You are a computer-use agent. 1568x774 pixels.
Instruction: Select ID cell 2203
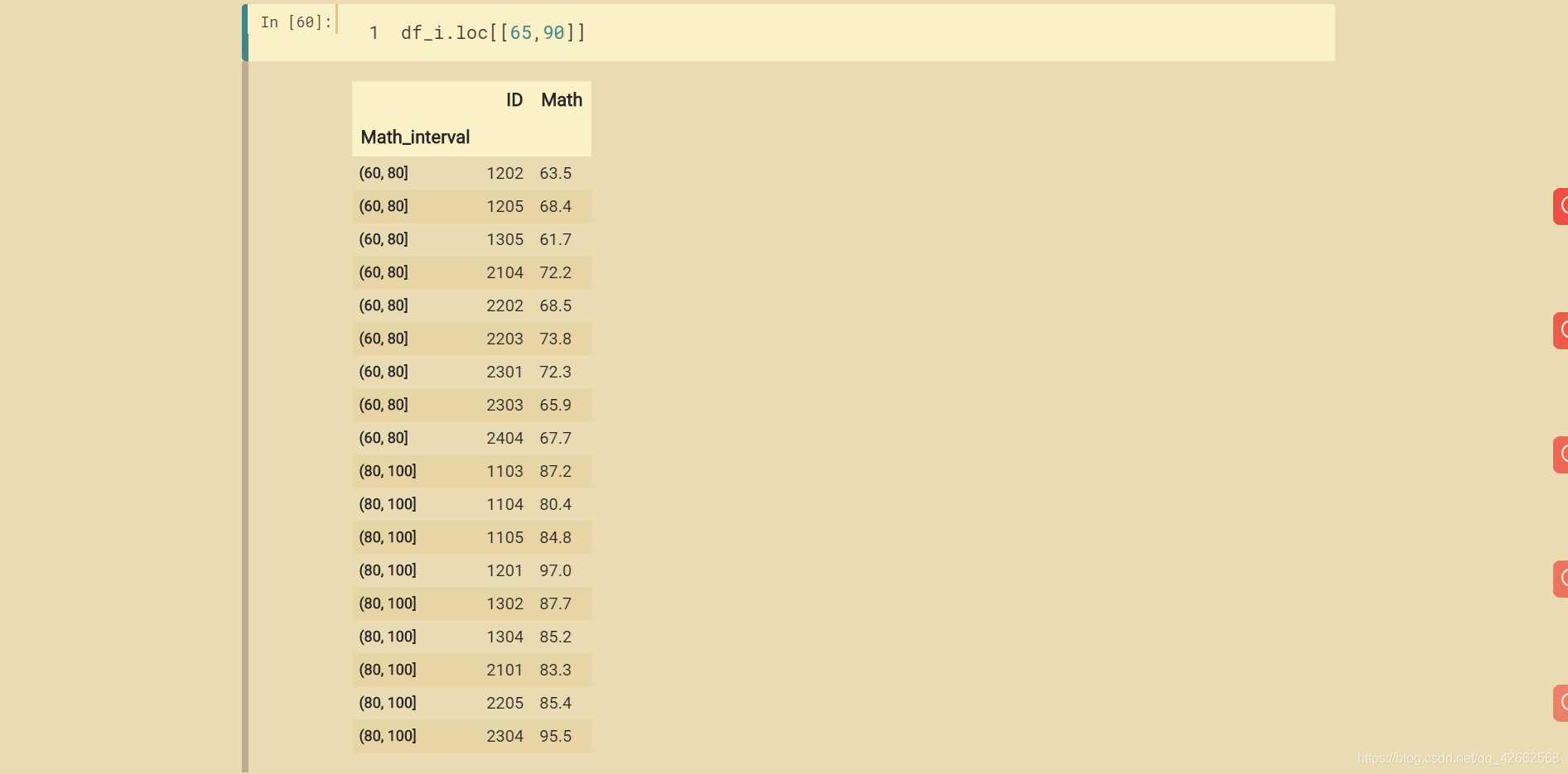coord(504,339)
